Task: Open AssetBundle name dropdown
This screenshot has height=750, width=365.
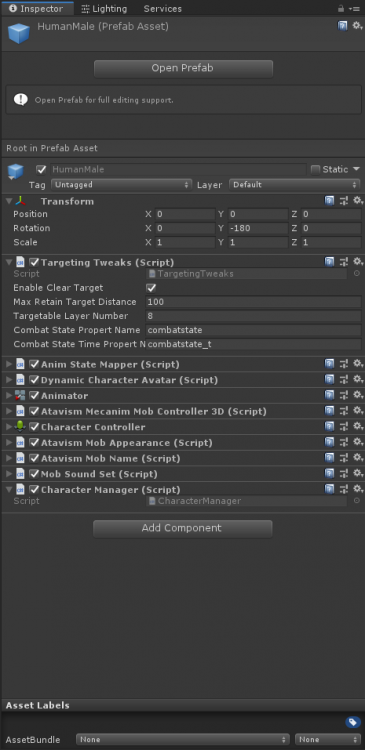Action: 183,739
